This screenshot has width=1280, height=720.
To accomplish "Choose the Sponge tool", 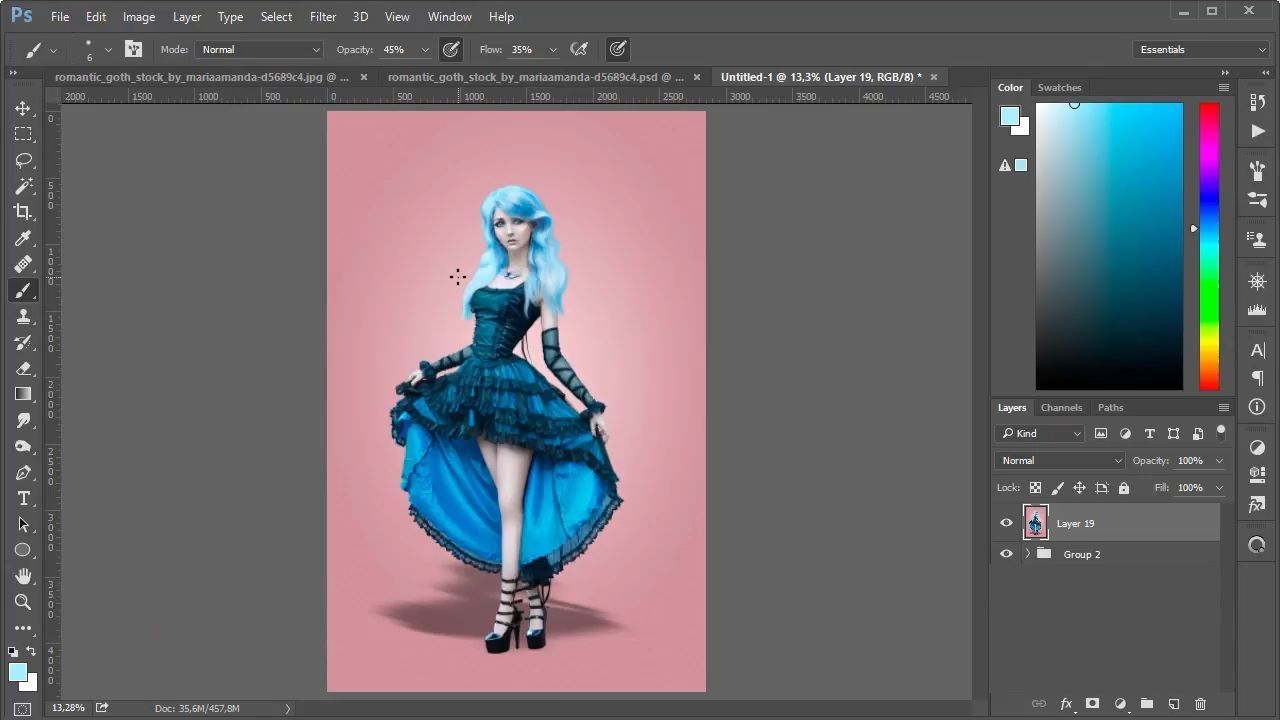I will (x=23, y=446).
